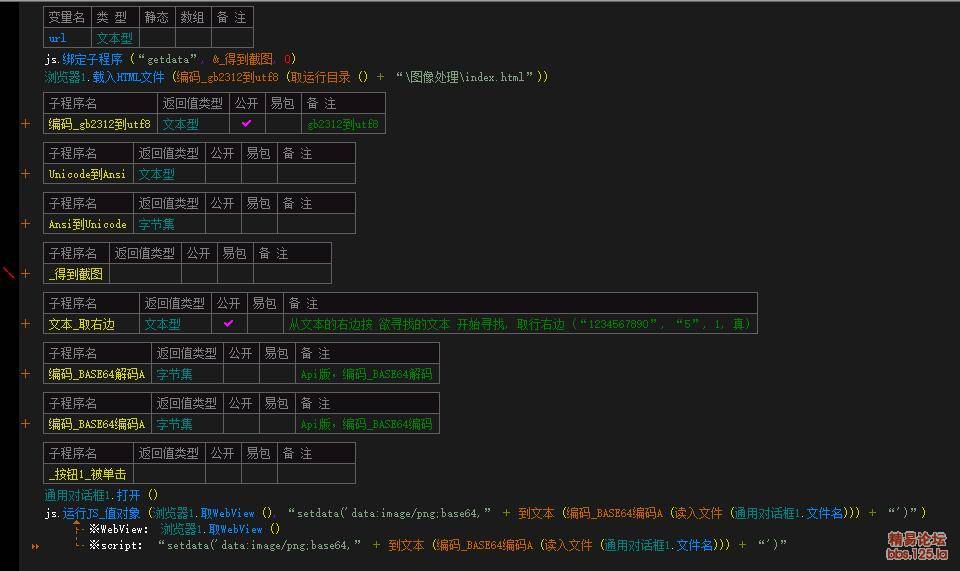Select subroutine name 文本_取右边
The width and height of the screenshot is (960, 571).
[x=81, y=324]
